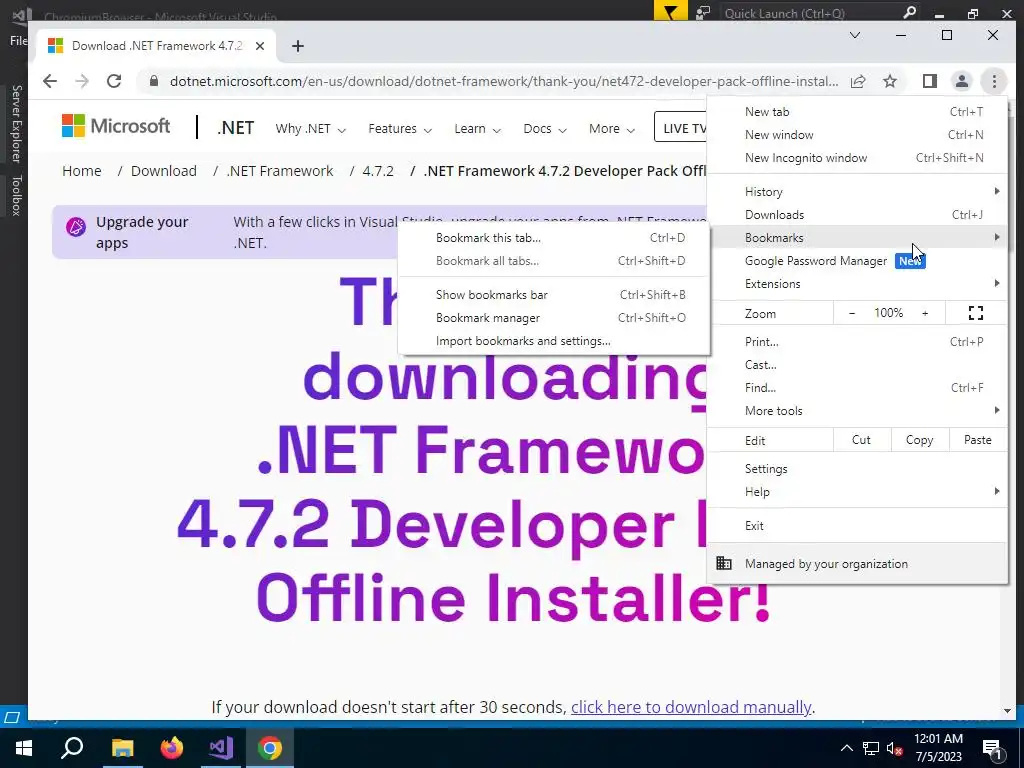Click the Managed by your organization building icon

pos(724,563)
